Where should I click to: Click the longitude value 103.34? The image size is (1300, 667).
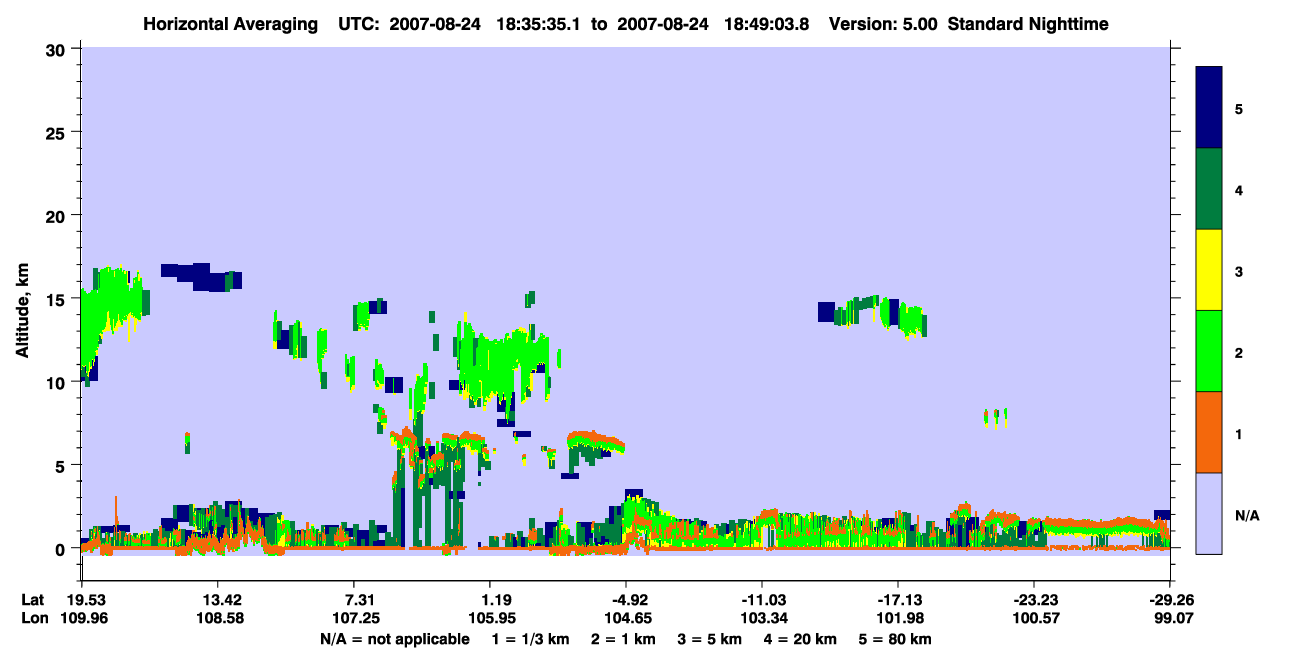pyautogui.click(x=762, y=619)
